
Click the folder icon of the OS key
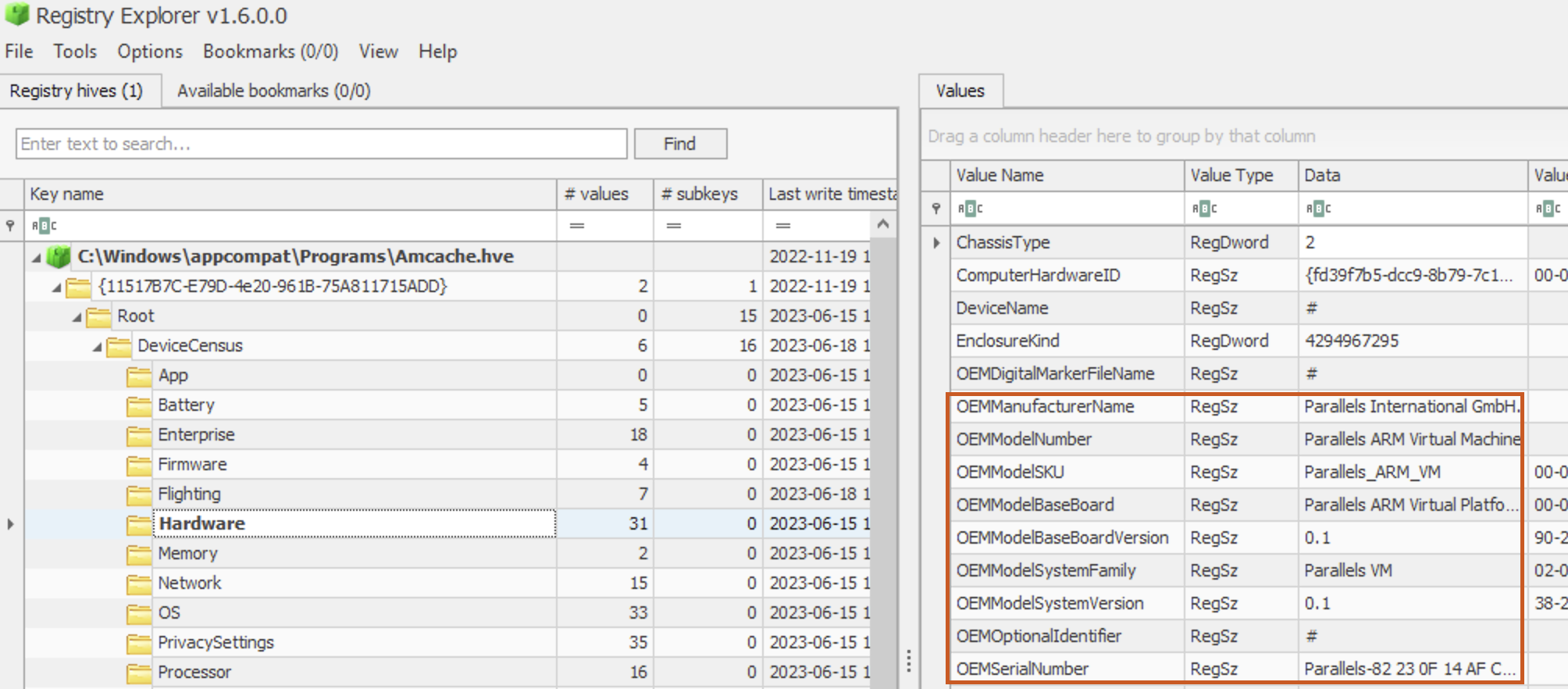(x=139, y=614)
